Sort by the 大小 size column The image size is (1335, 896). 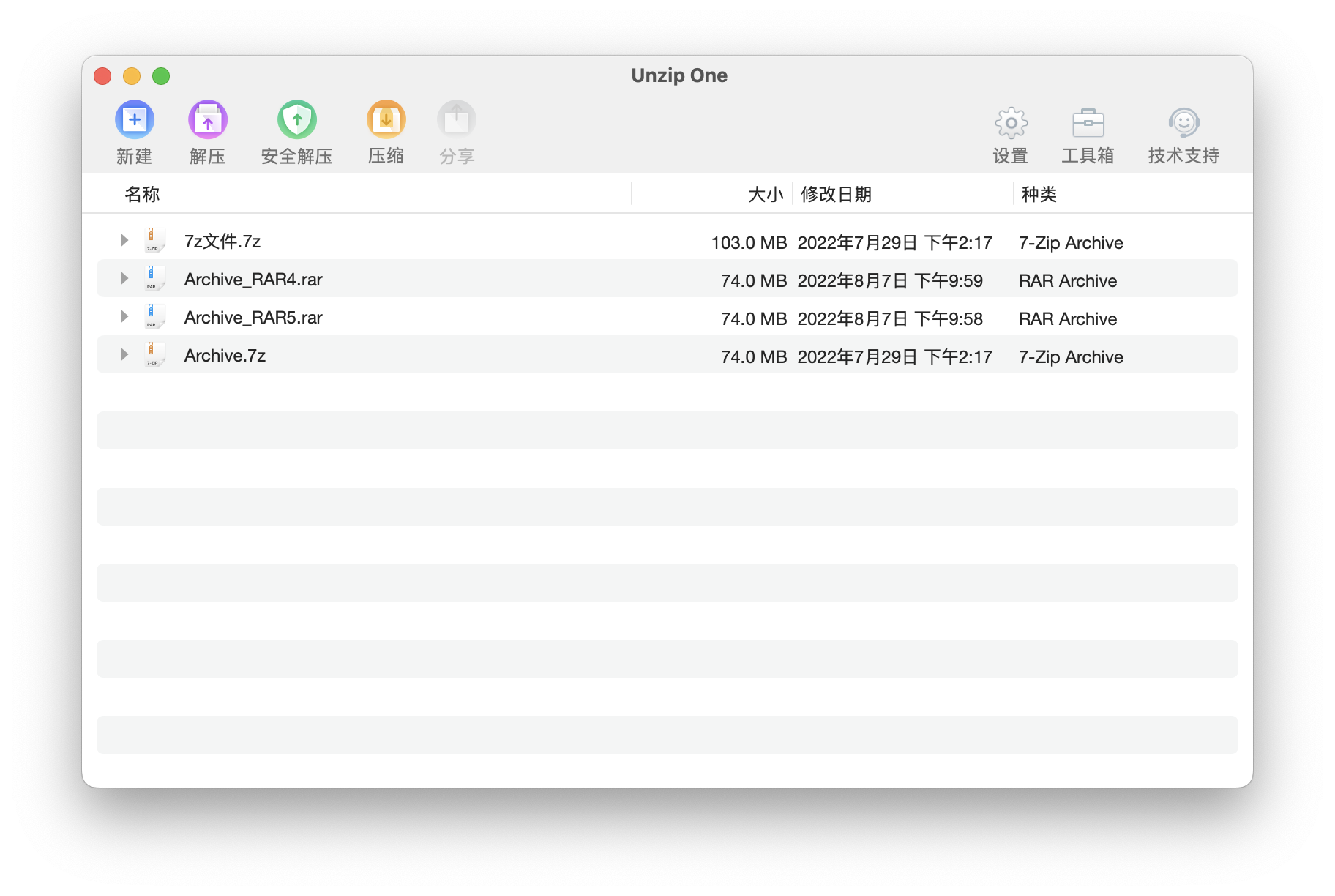[764, 194]
